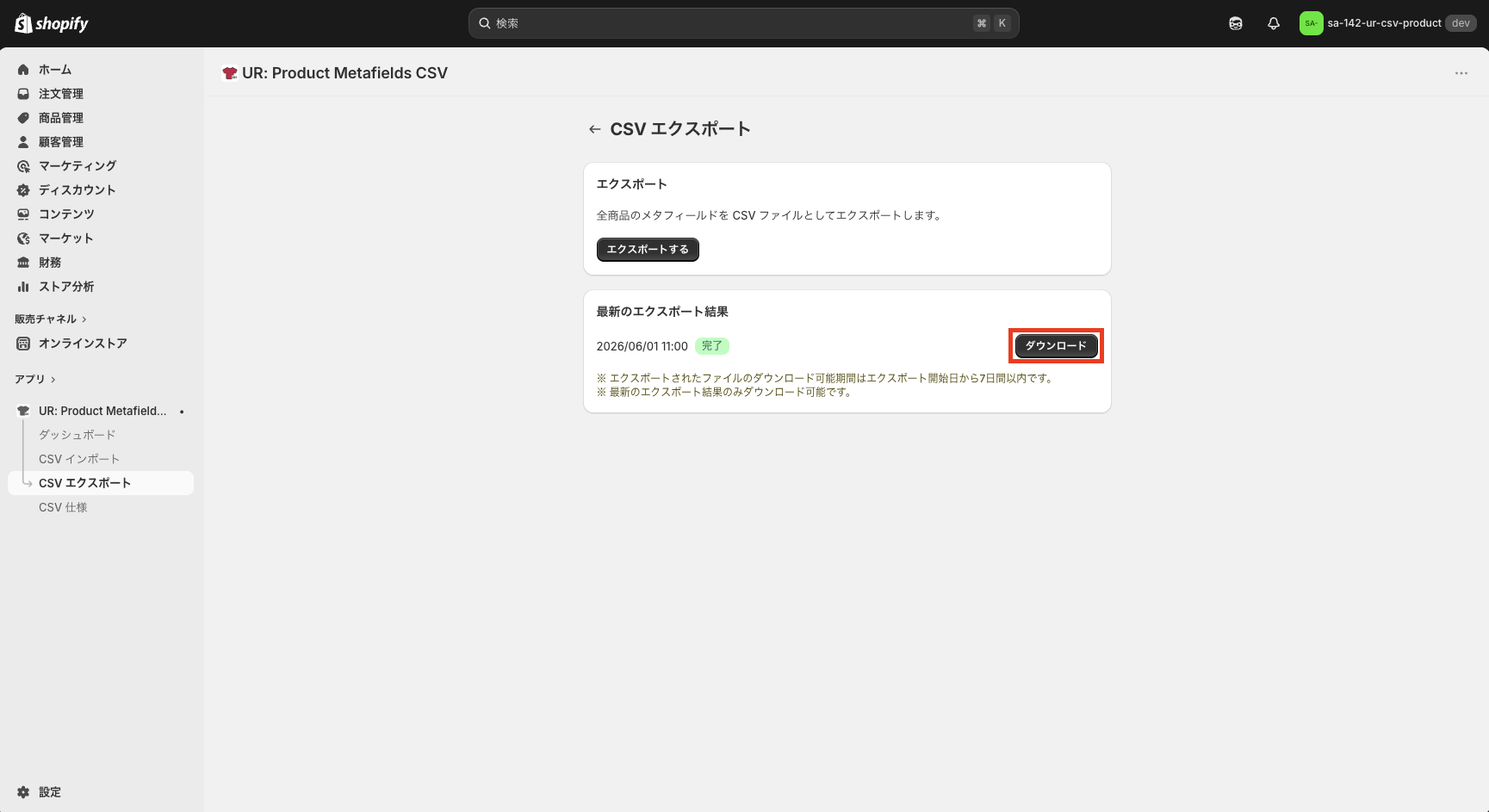The image size is (1489, 812).
Task: Click the 設定 gear icon
Action: [23, 792]
